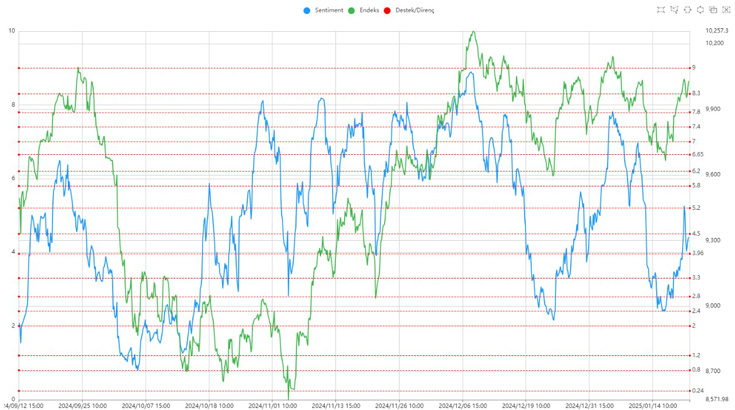Screen dimensions: 735x410
Task: Click the clear selection icon in toolbox
Action: [x=726, y=10]
